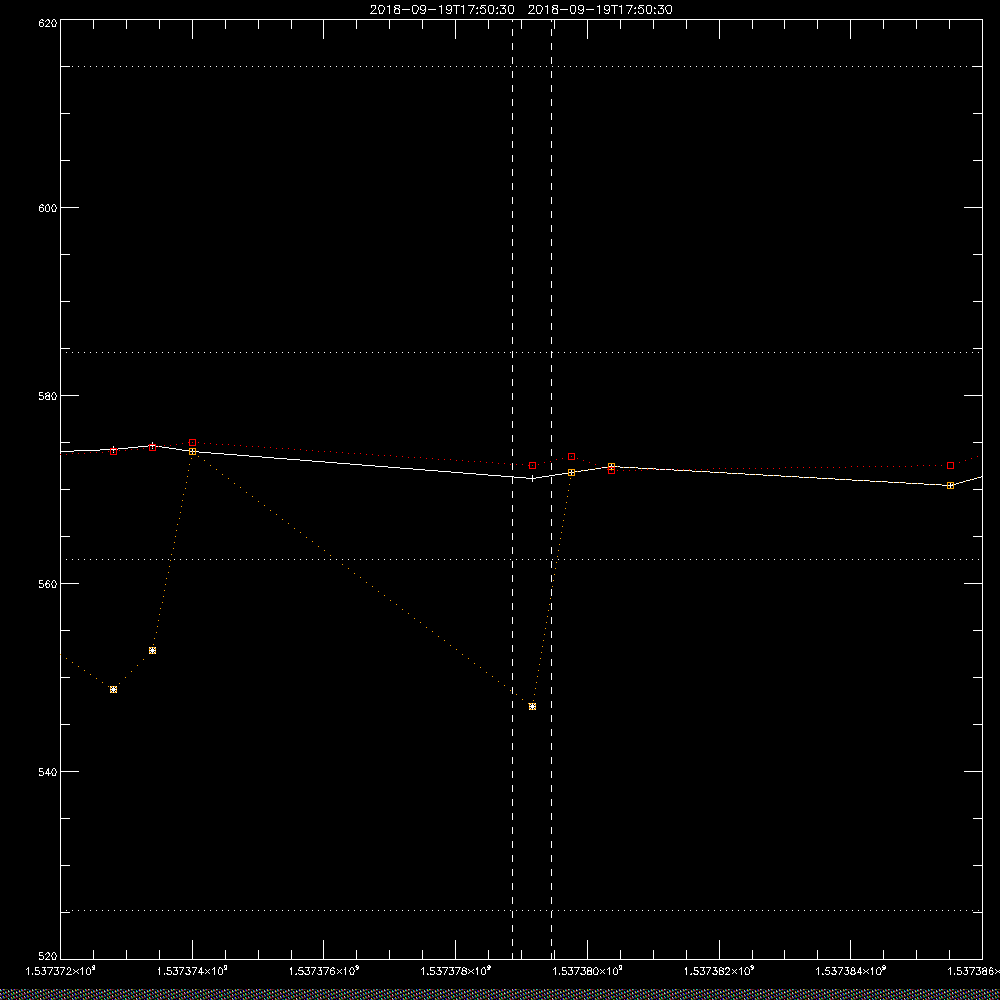
Task: Select the rightmost red square data marker
Action: (950, 466)
